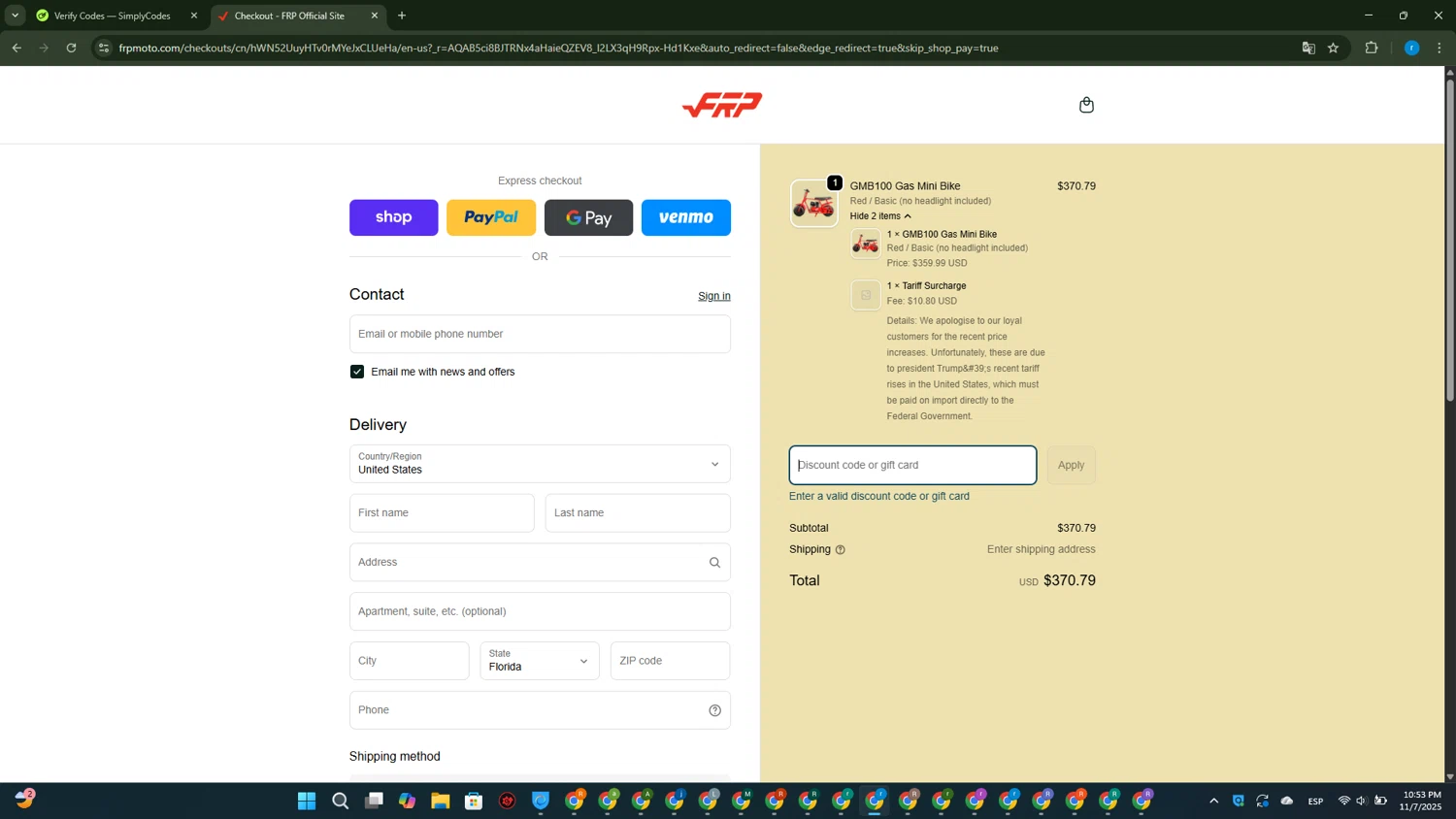Click the Last name field
The height and width of the screenshot is (819, 1456).
click(x=638, y=513)
